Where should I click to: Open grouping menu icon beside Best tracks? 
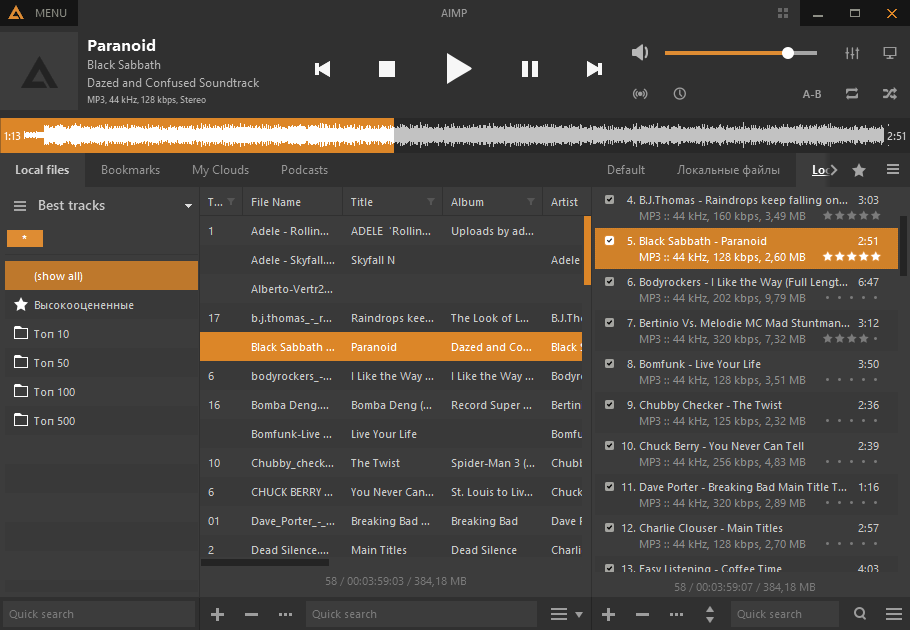click(x=20, y=206)
